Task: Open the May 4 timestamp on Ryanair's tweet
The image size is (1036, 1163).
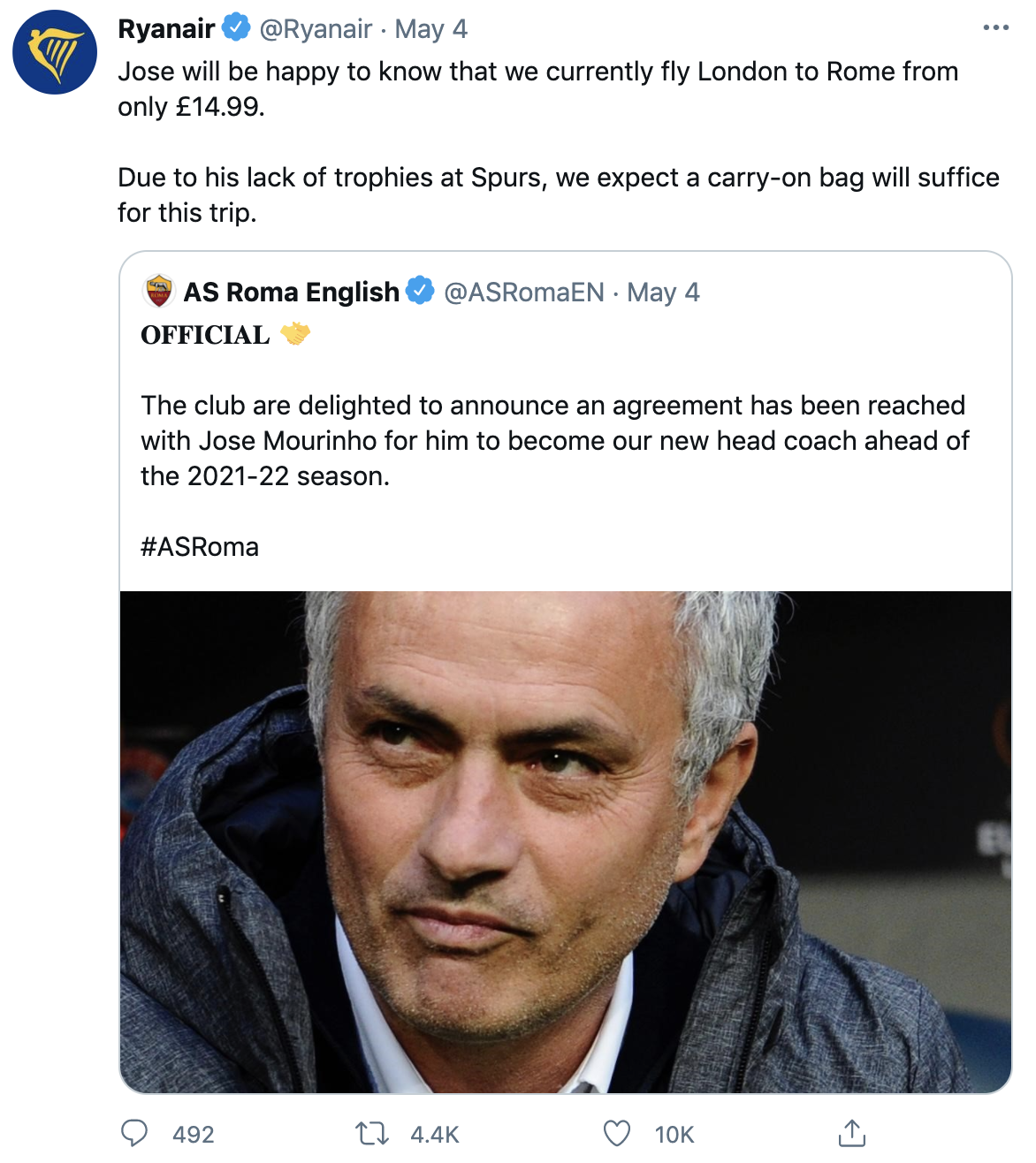Action: tap(436, 27)
